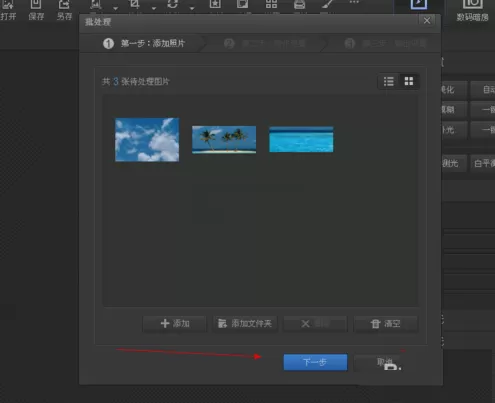Click the printer-shaped icon in main toolbar
The height and width of the screenshot is (403, 495).
coord(299,4)
